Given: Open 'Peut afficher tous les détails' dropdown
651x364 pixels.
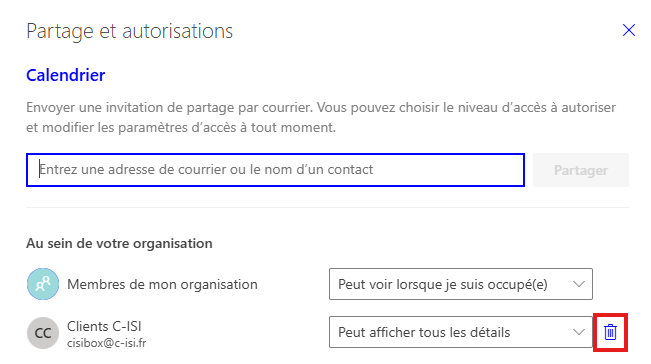Looking at the screenshot, I should (x=461, y=332).
